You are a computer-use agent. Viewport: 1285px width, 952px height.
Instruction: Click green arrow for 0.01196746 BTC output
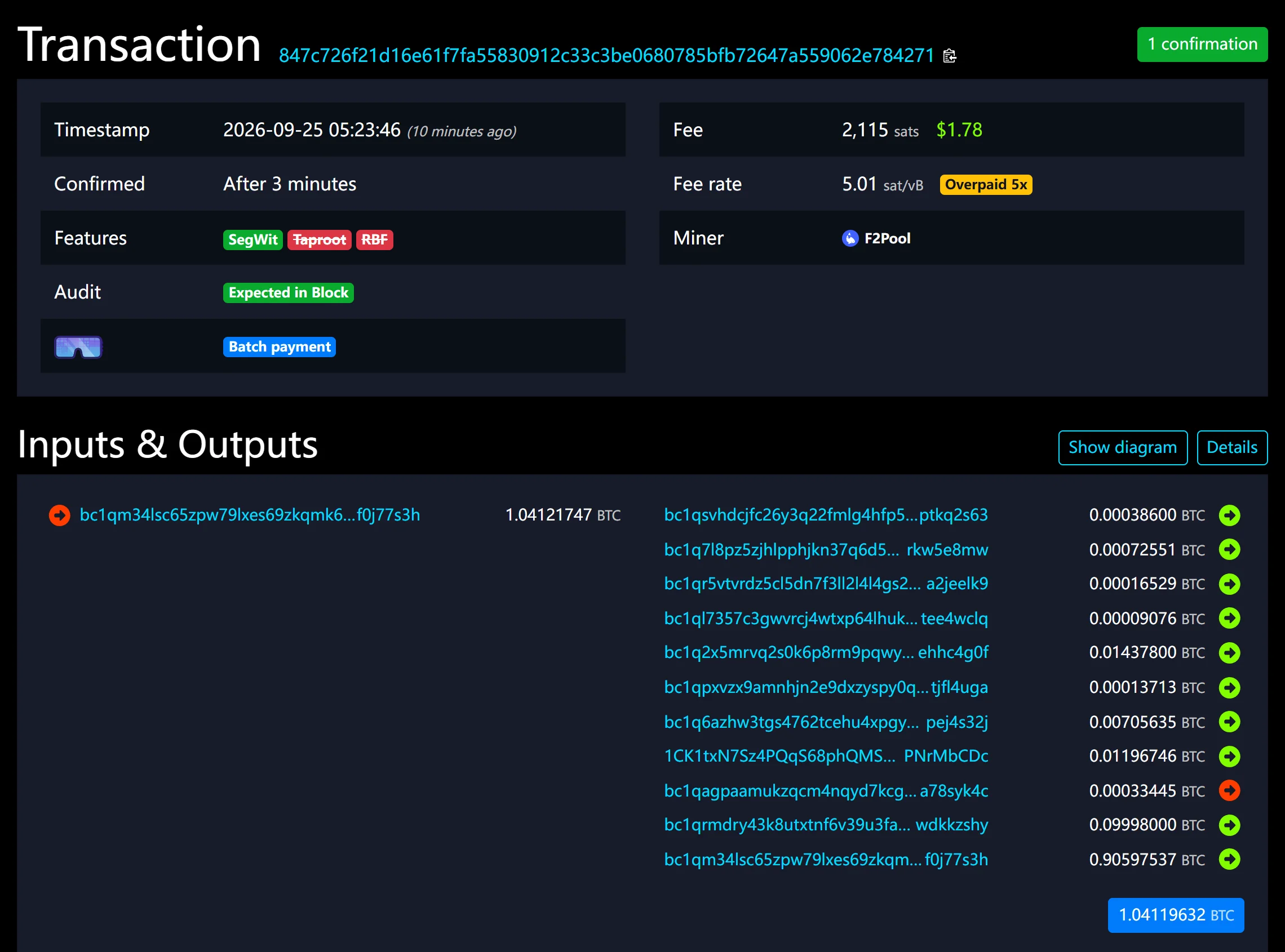tap(1229, 756)
